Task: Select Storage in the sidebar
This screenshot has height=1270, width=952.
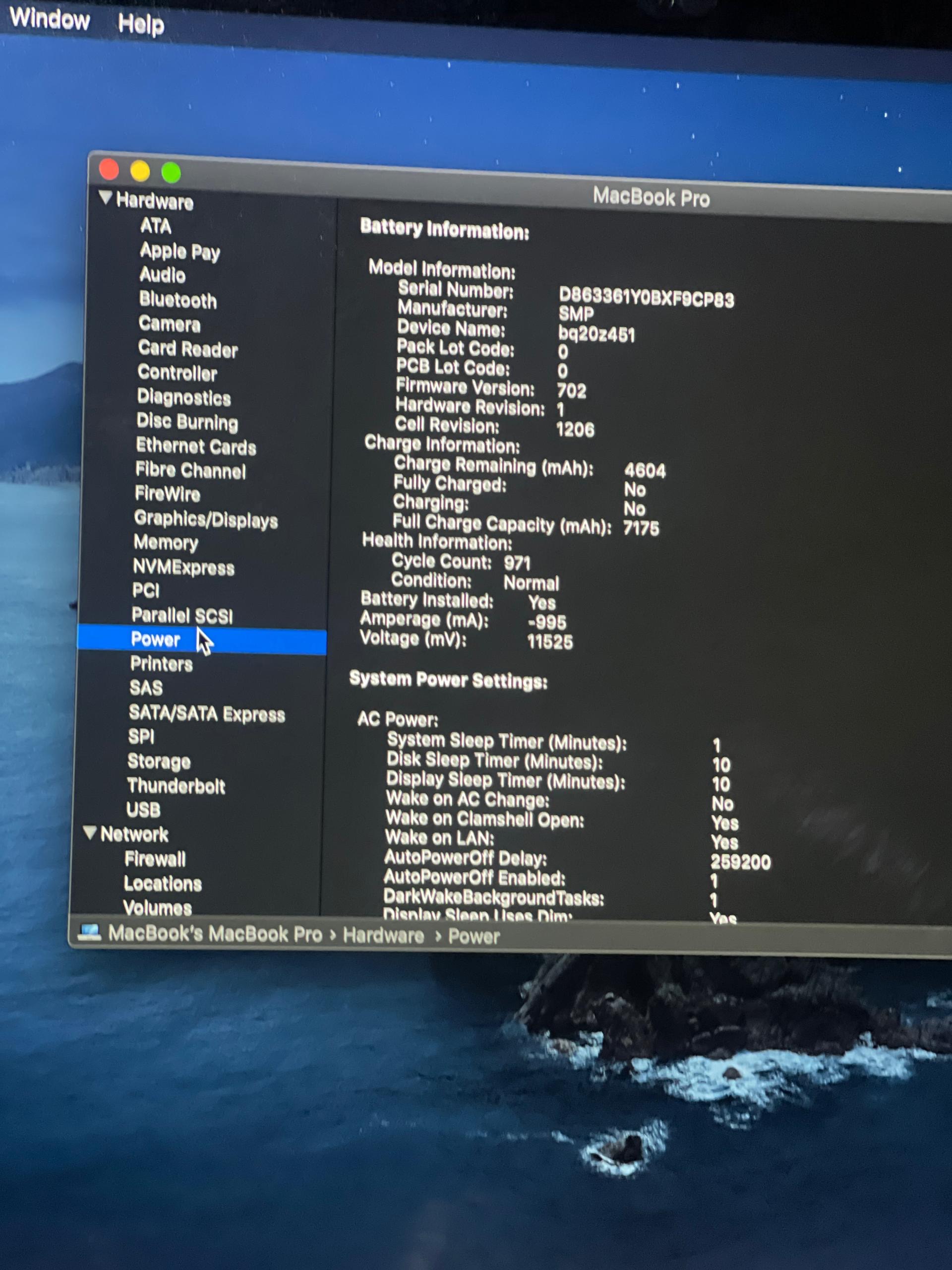Action: click(x=159, y=762)
